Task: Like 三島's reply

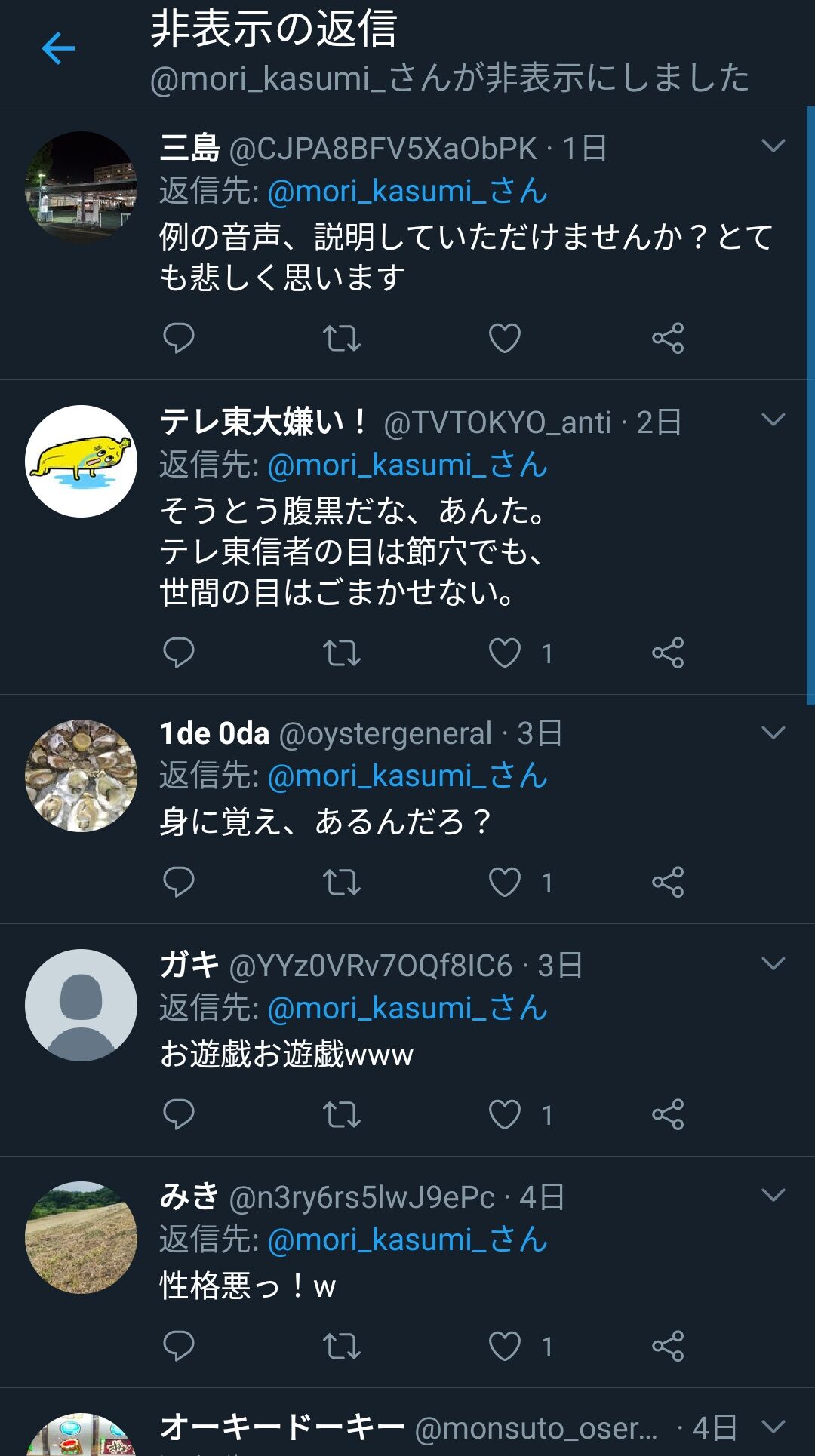Action: click(505, 338)
